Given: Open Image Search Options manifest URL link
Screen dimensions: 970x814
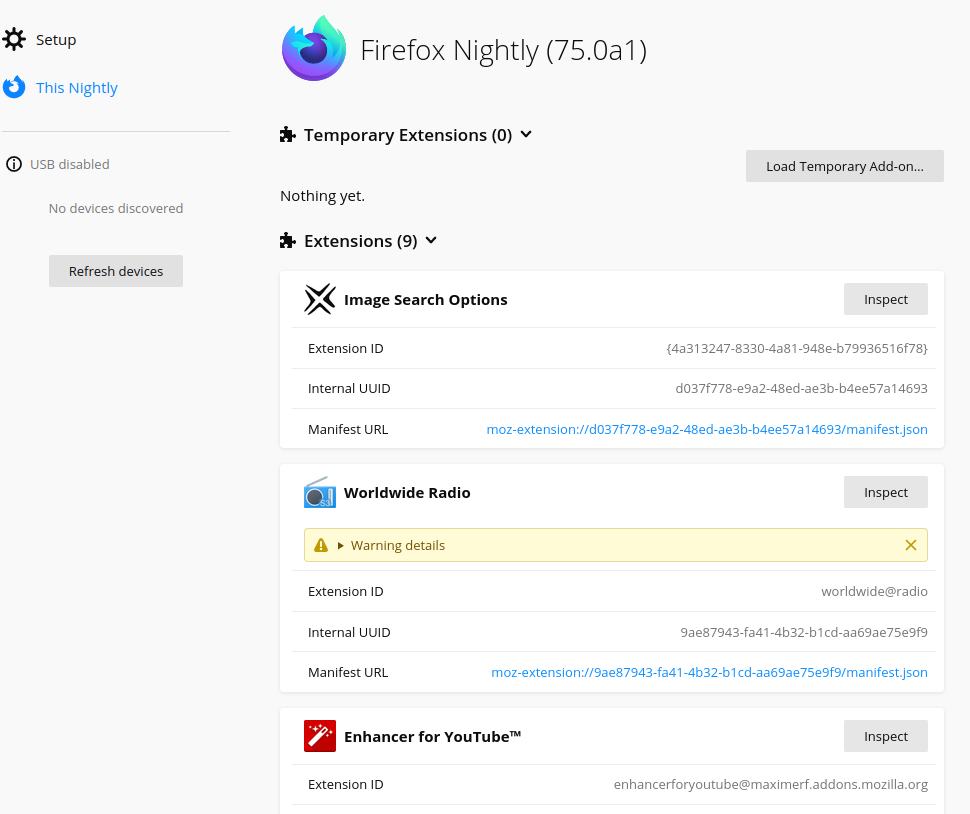Looking at the screenshot, I should tap(707, 429).
